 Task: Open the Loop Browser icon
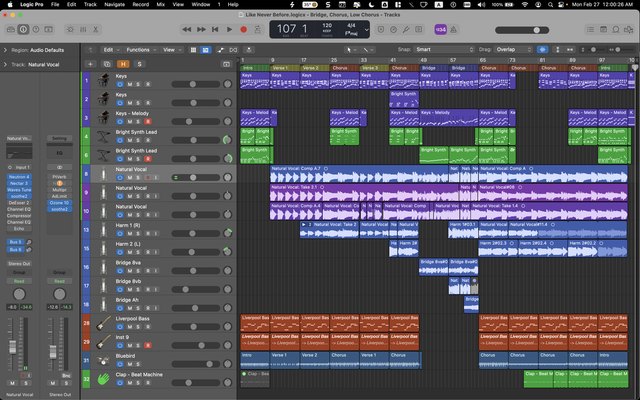616,29
